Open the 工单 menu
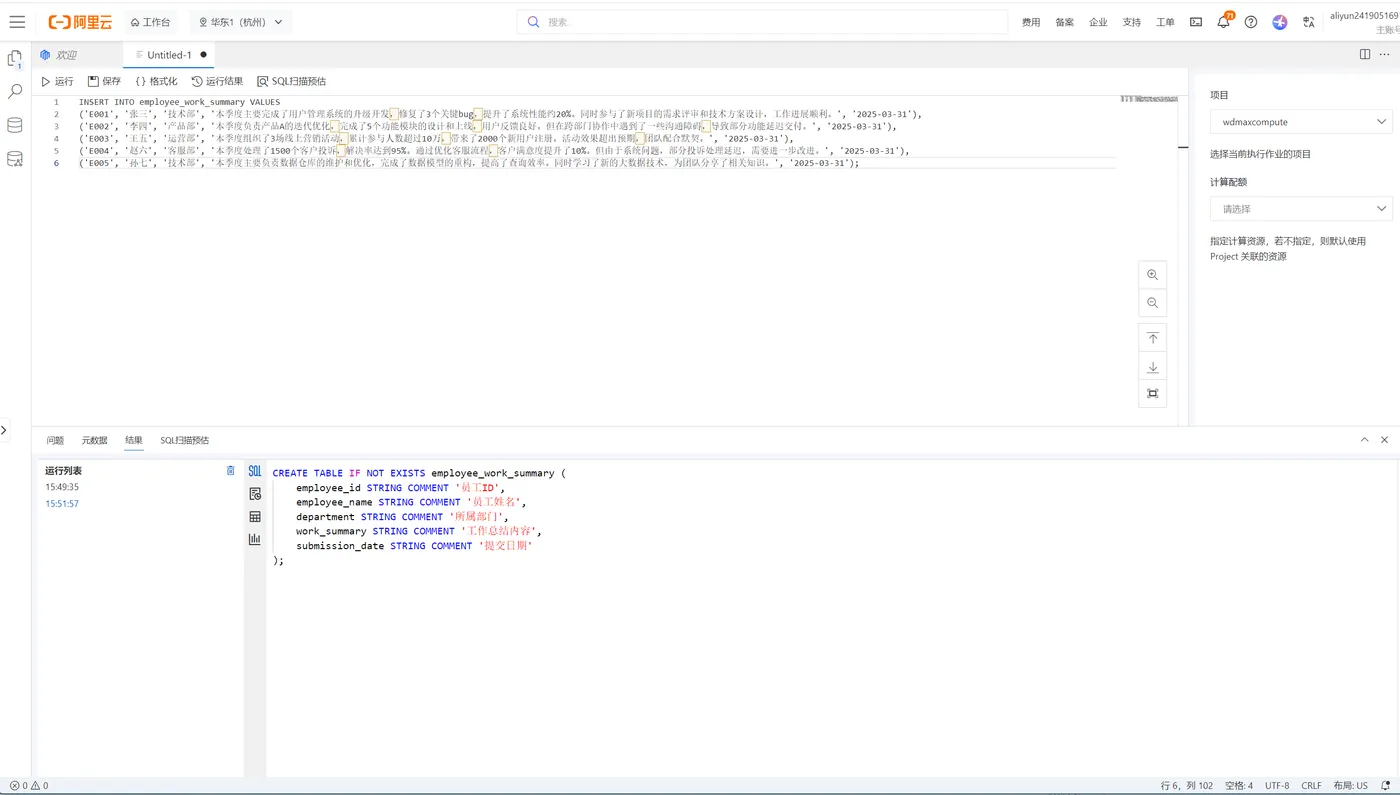Screen dimensions: 1400x795 (1165, 22)
